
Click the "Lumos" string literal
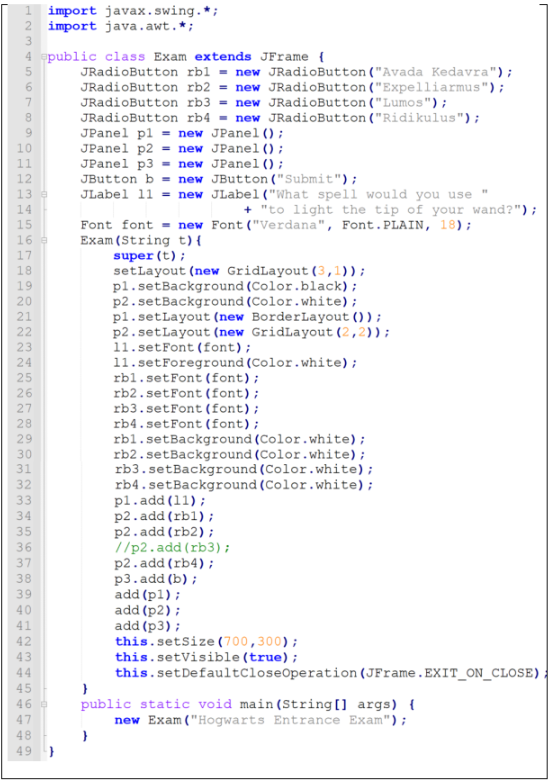[403, 103]
